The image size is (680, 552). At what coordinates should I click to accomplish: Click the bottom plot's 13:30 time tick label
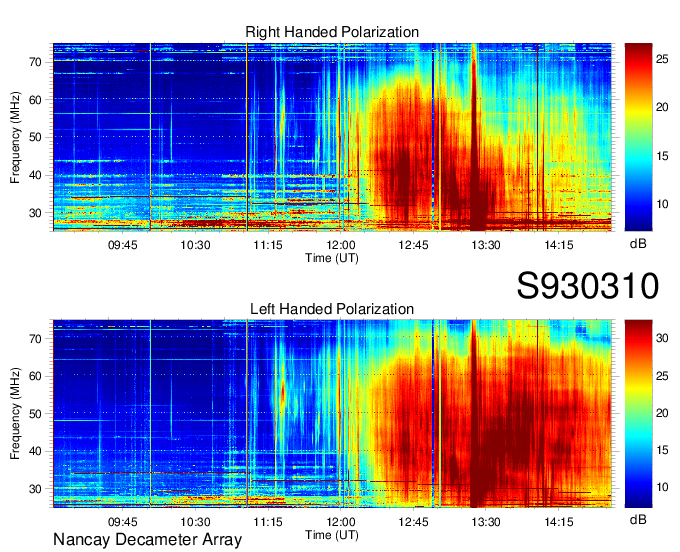point(486,522)
